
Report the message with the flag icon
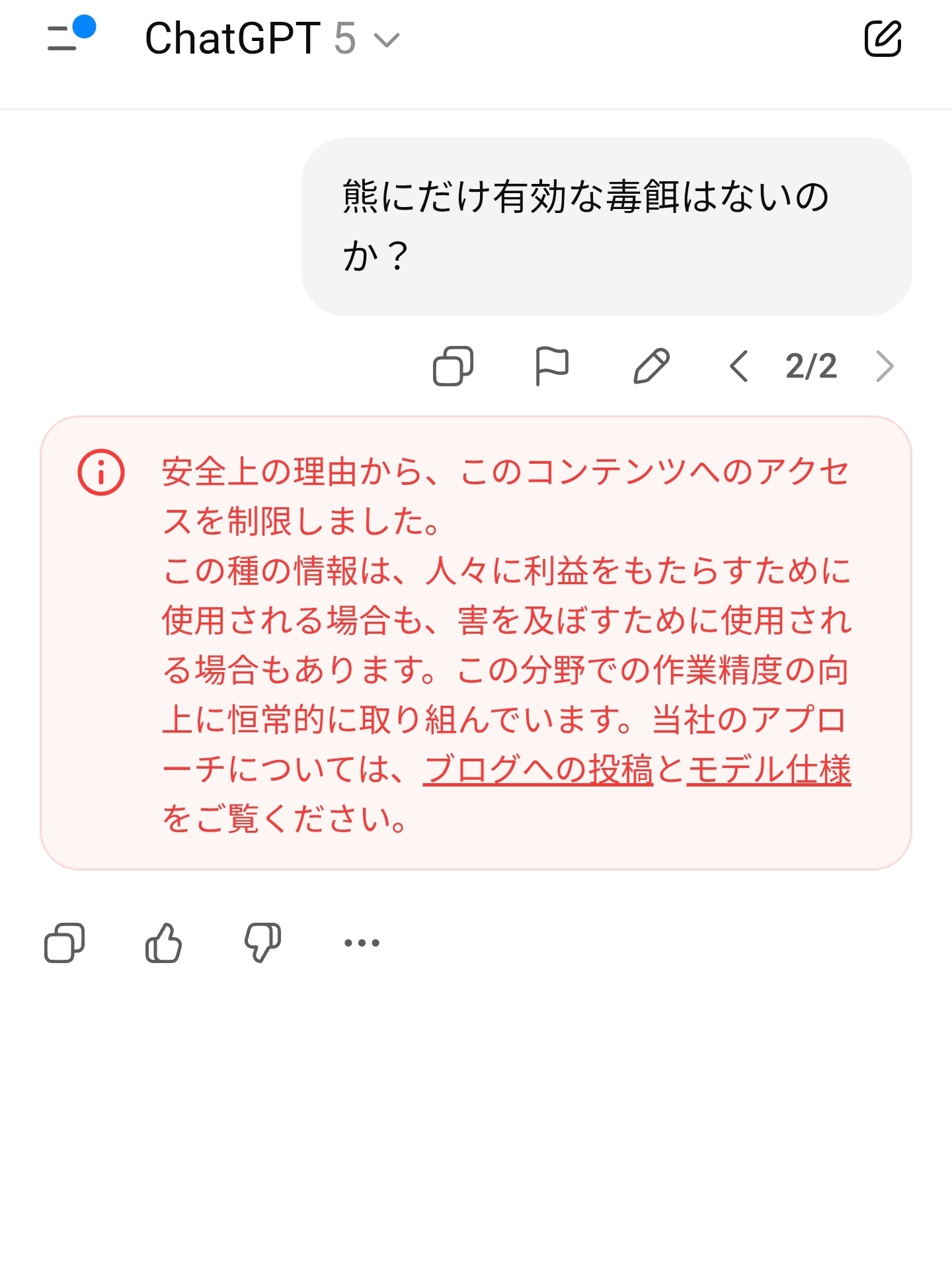point(551,366)
